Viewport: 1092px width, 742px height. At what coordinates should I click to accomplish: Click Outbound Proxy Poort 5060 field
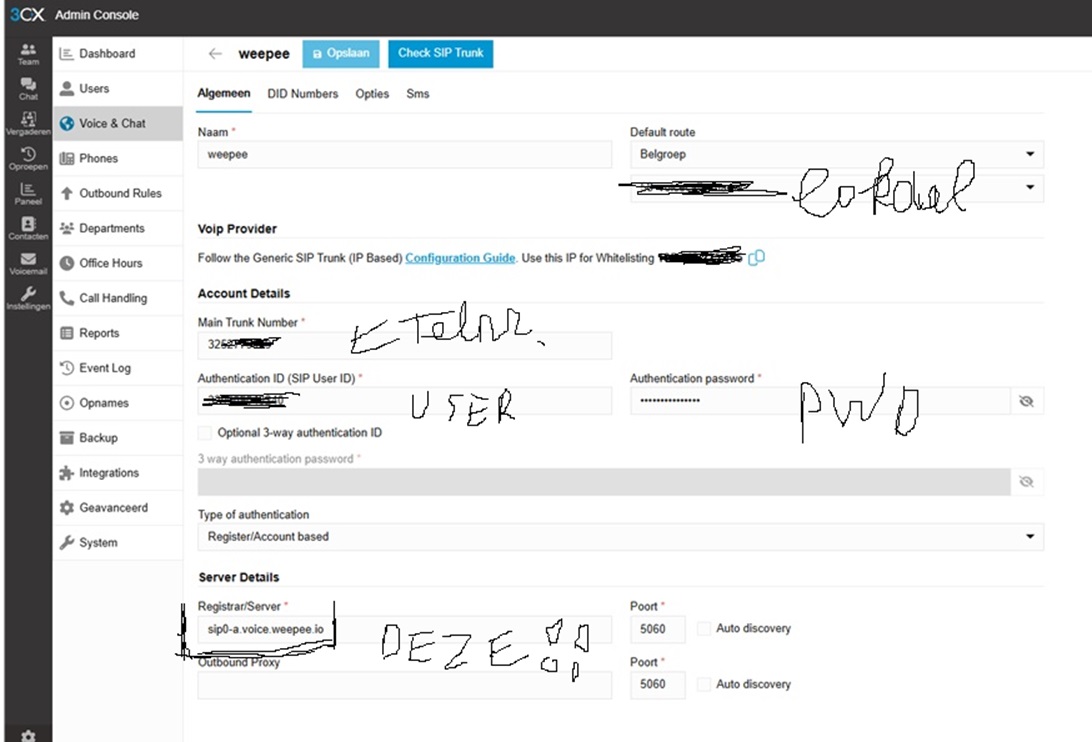(x=657, y=685)
